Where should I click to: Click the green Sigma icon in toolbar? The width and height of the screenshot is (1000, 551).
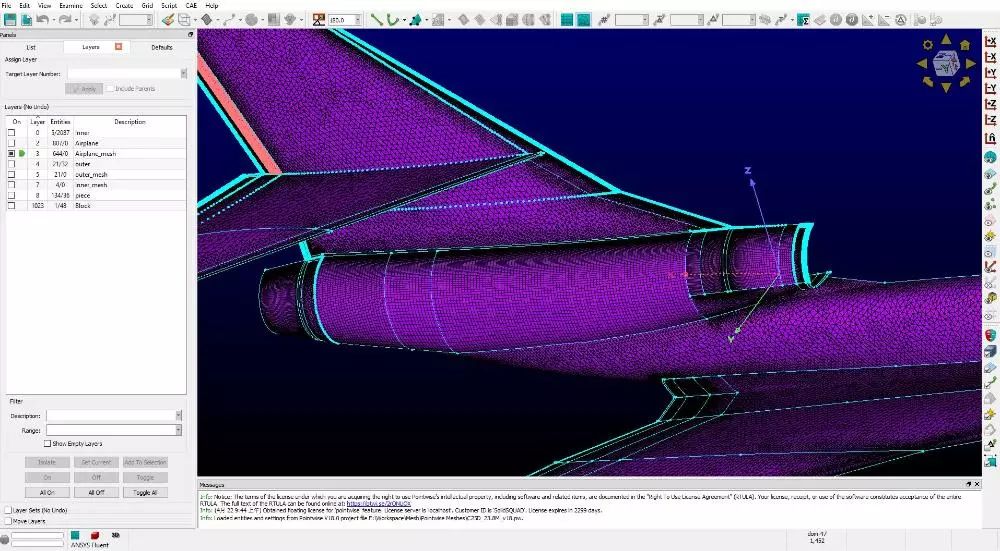point(802,19)
